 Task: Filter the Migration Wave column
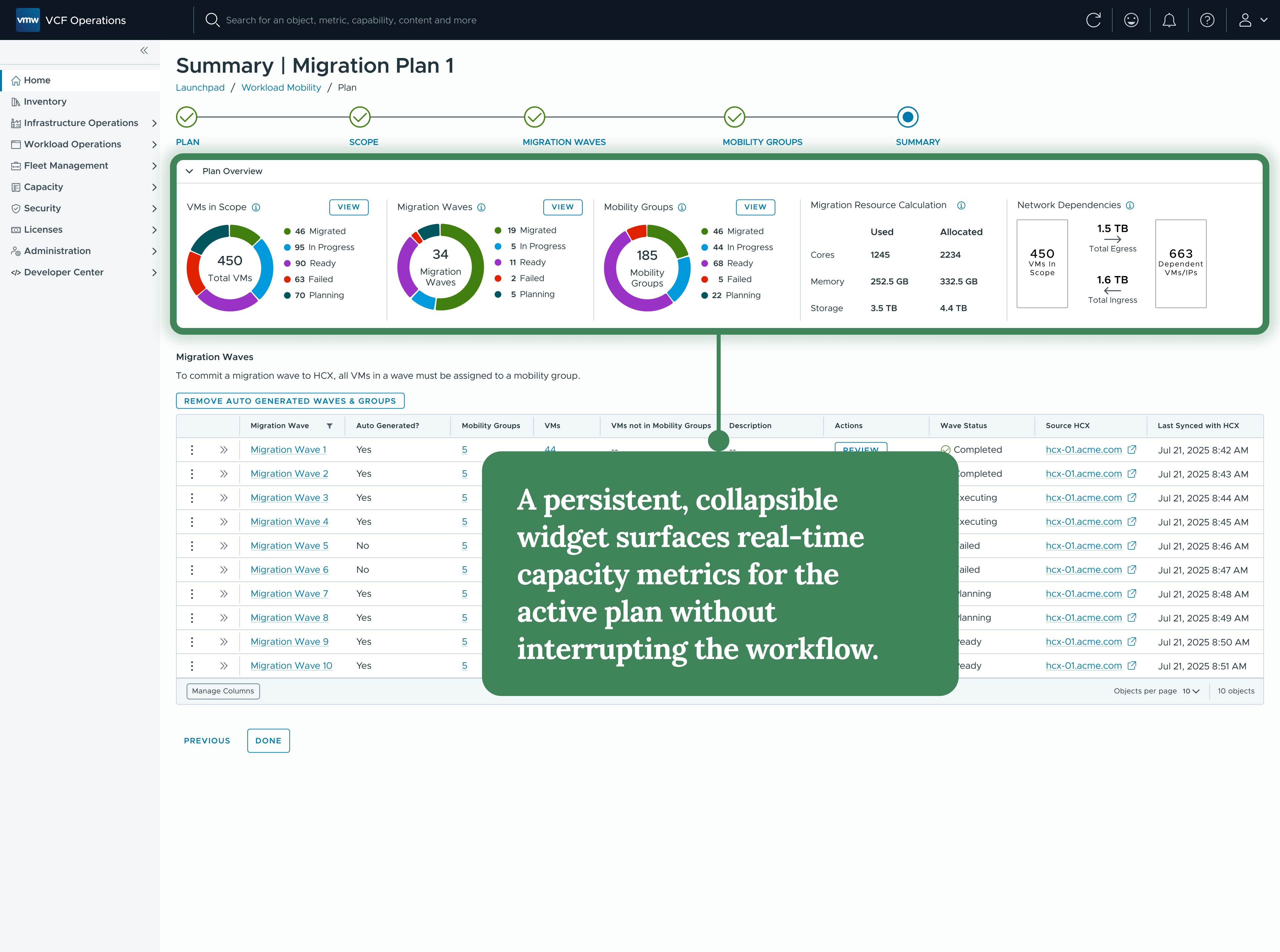[330, 426]
